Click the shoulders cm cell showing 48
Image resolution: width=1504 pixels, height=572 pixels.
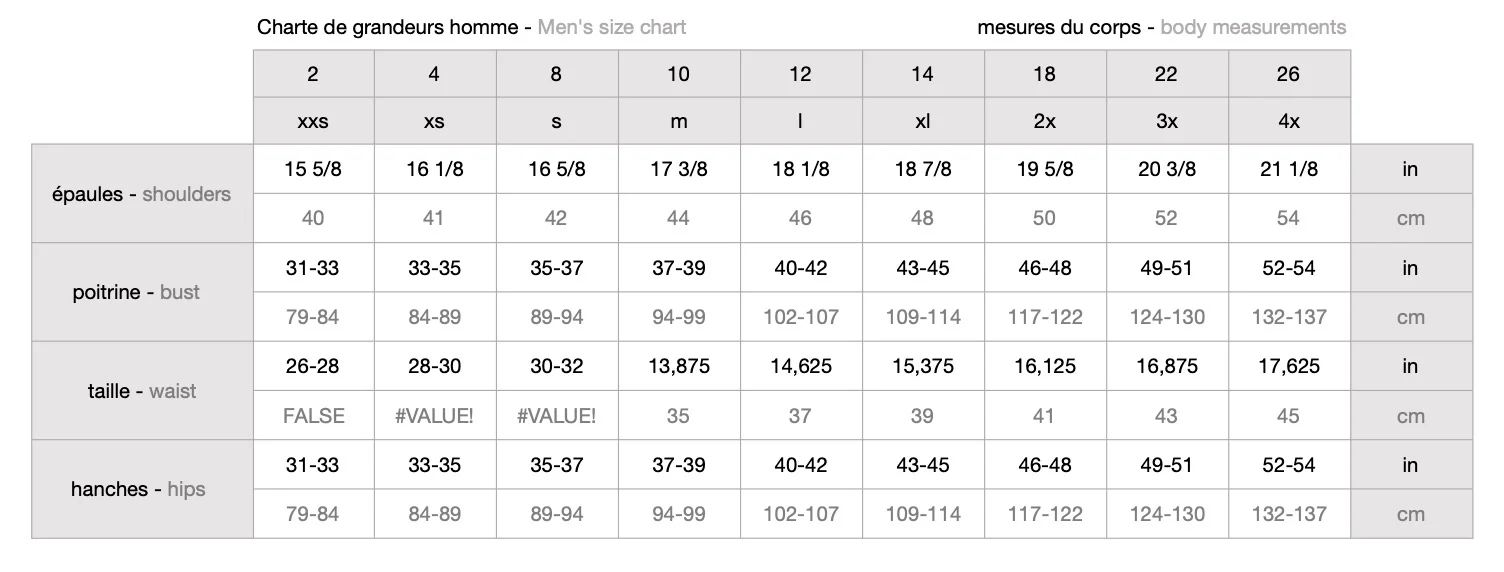[x=922, y=218]
